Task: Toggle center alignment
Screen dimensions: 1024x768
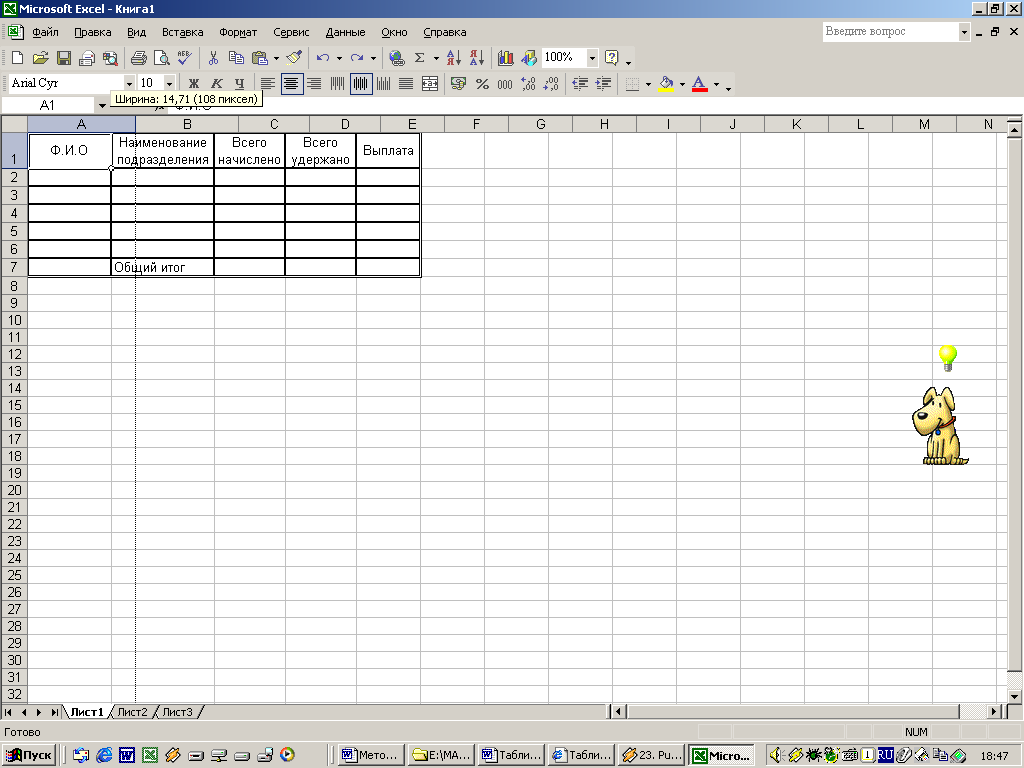Action: pyautogui.click(x=291, y=84)
